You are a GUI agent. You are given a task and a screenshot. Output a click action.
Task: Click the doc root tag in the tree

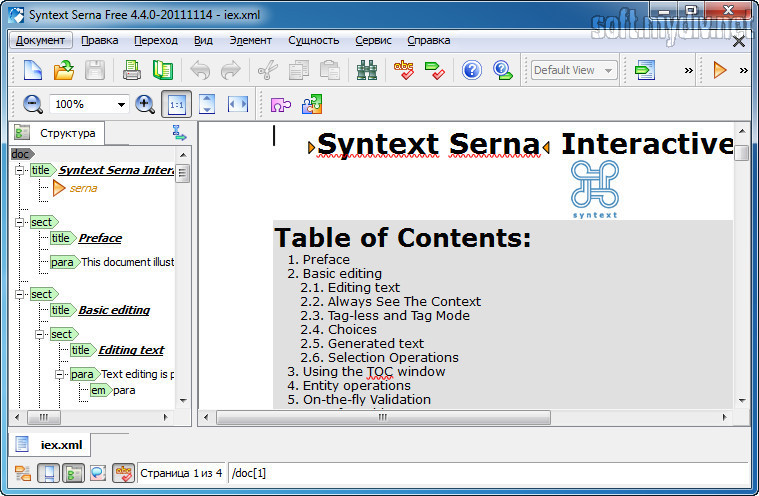point(22,154)
